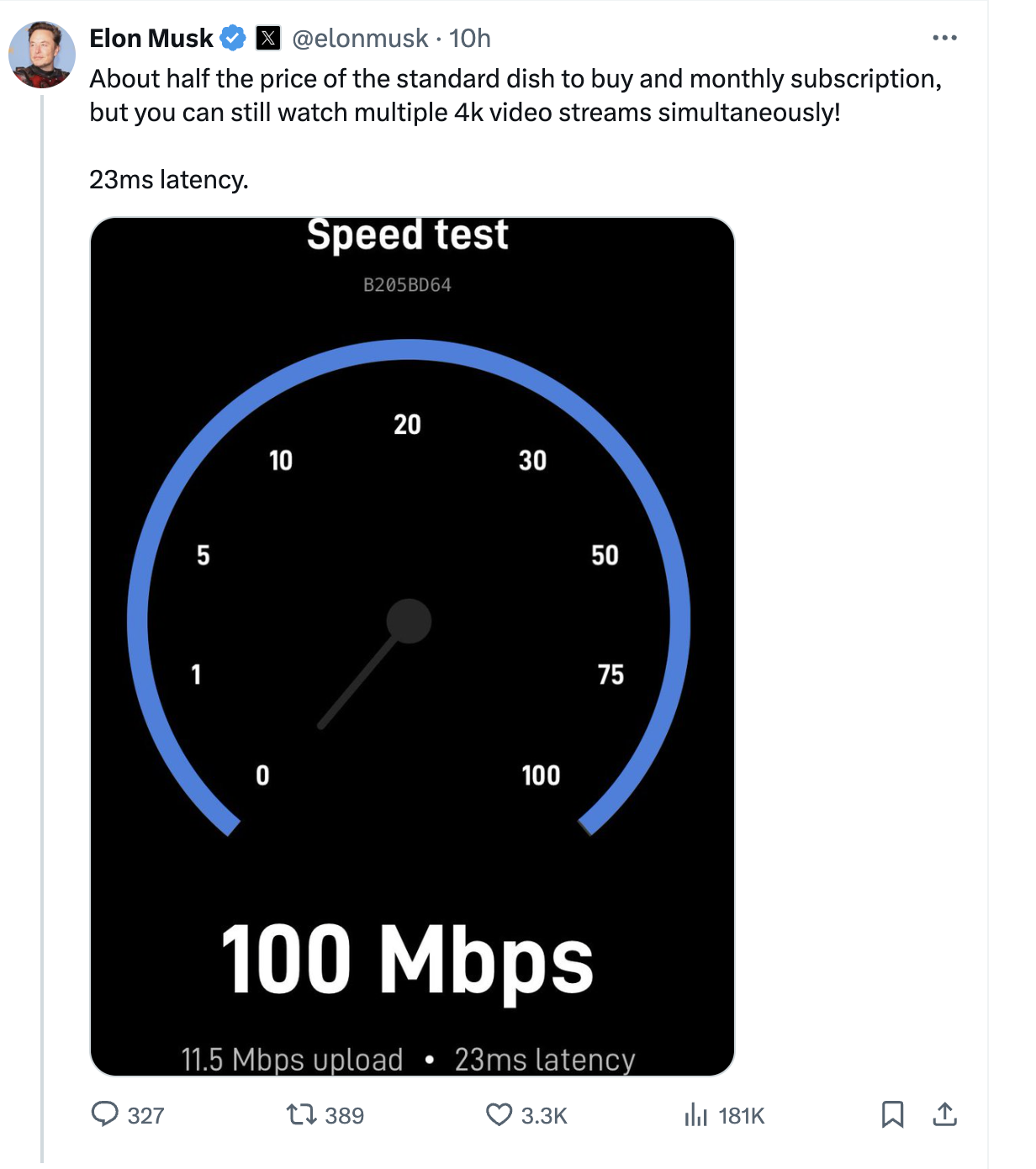Image resolution: width=1036 pixels, height=1169 pixels.
Task: Click the Elon Musk display name
Action: click(151, 38)
